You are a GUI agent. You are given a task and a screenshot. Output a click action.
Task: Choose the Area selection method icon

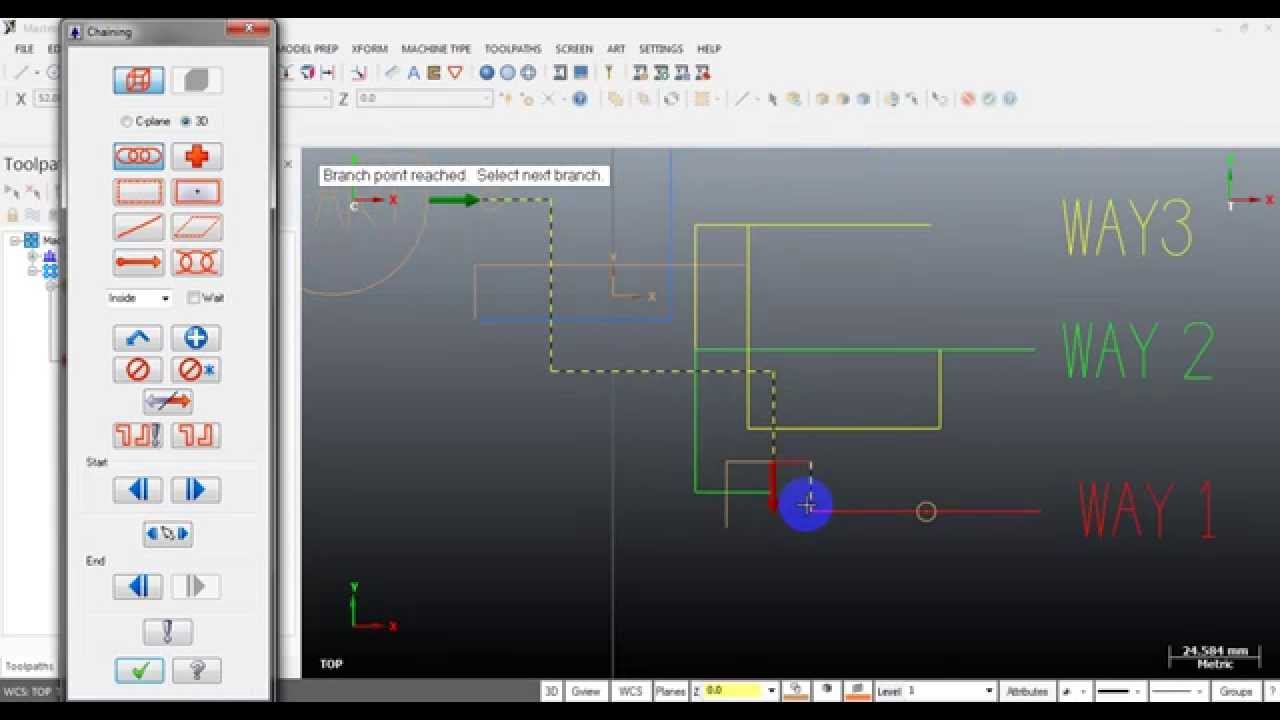coord(197,191)
